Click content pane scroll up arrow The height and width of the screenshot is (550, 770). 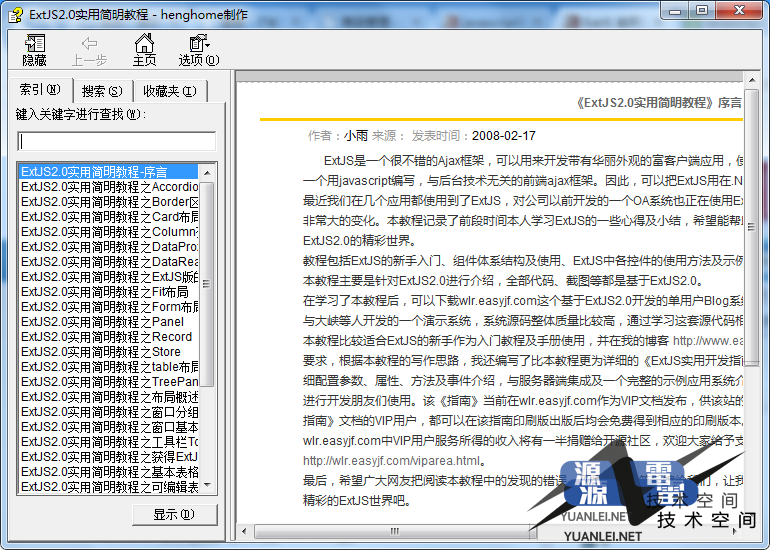(x=752, y=80)
